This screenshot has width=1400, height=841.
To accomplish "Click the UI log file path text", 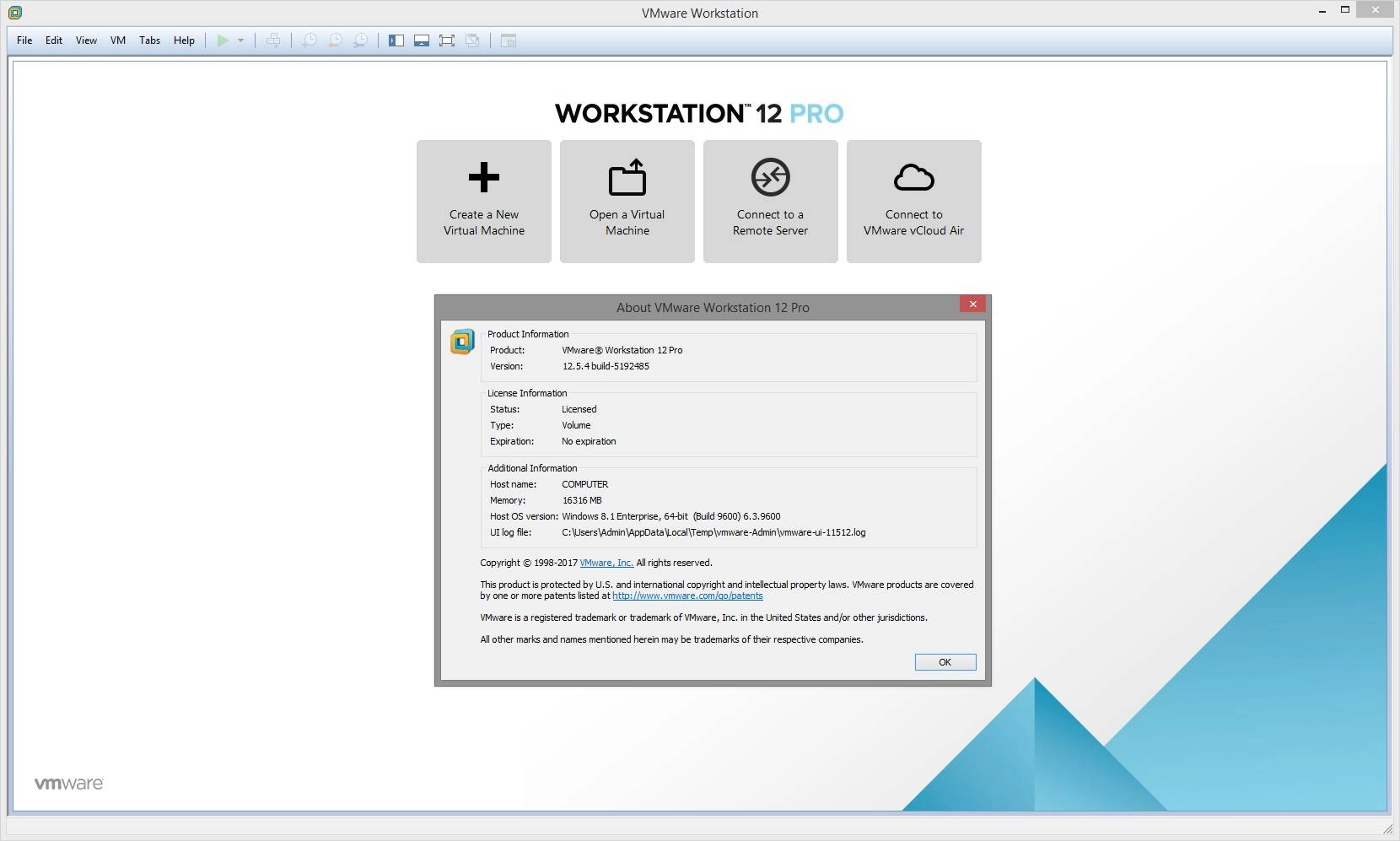I will click(713, 532).
